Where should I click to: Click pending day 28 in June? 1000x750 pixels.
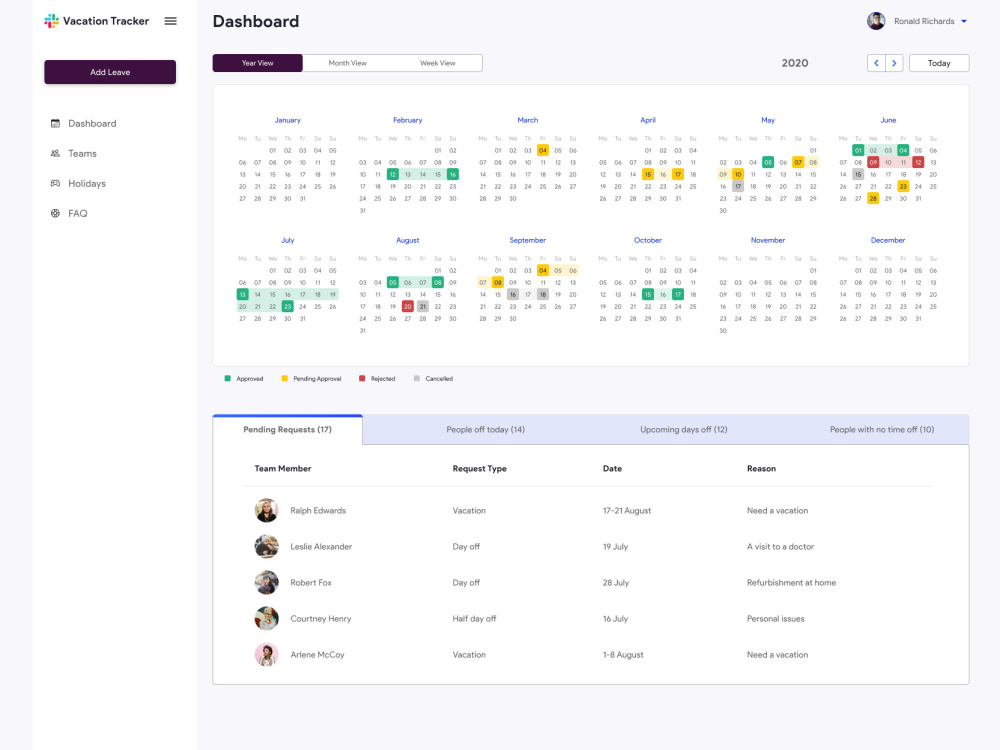click(873, 199)
